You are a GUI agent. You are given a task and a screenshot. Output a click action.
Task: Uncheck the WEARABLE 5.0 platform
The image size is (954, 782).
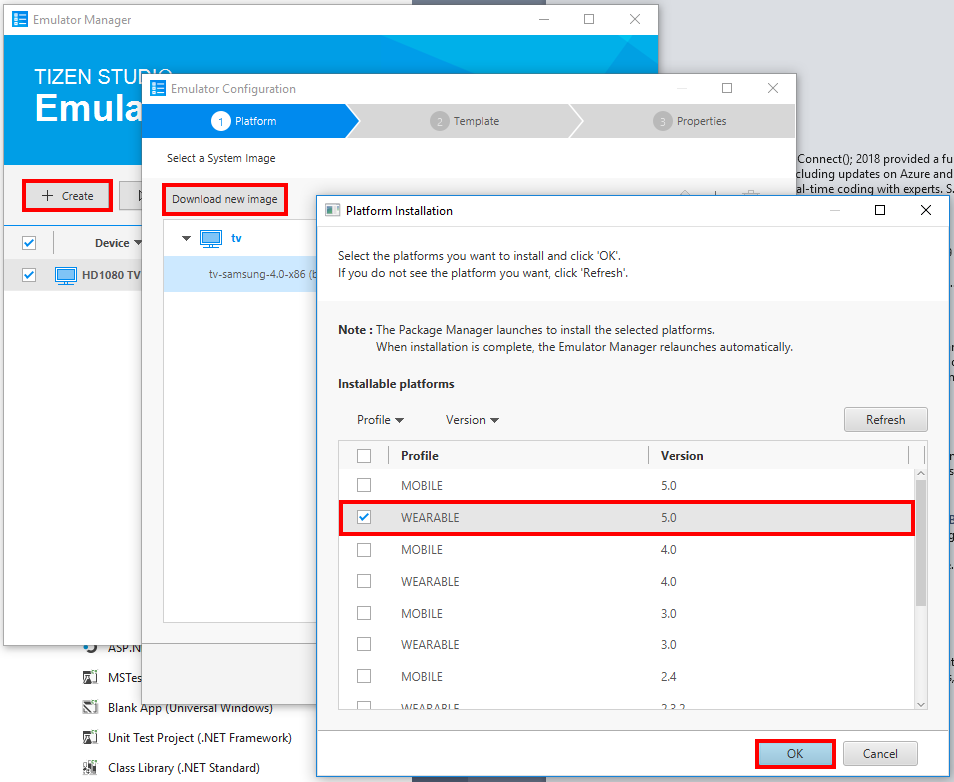(364, 517)
